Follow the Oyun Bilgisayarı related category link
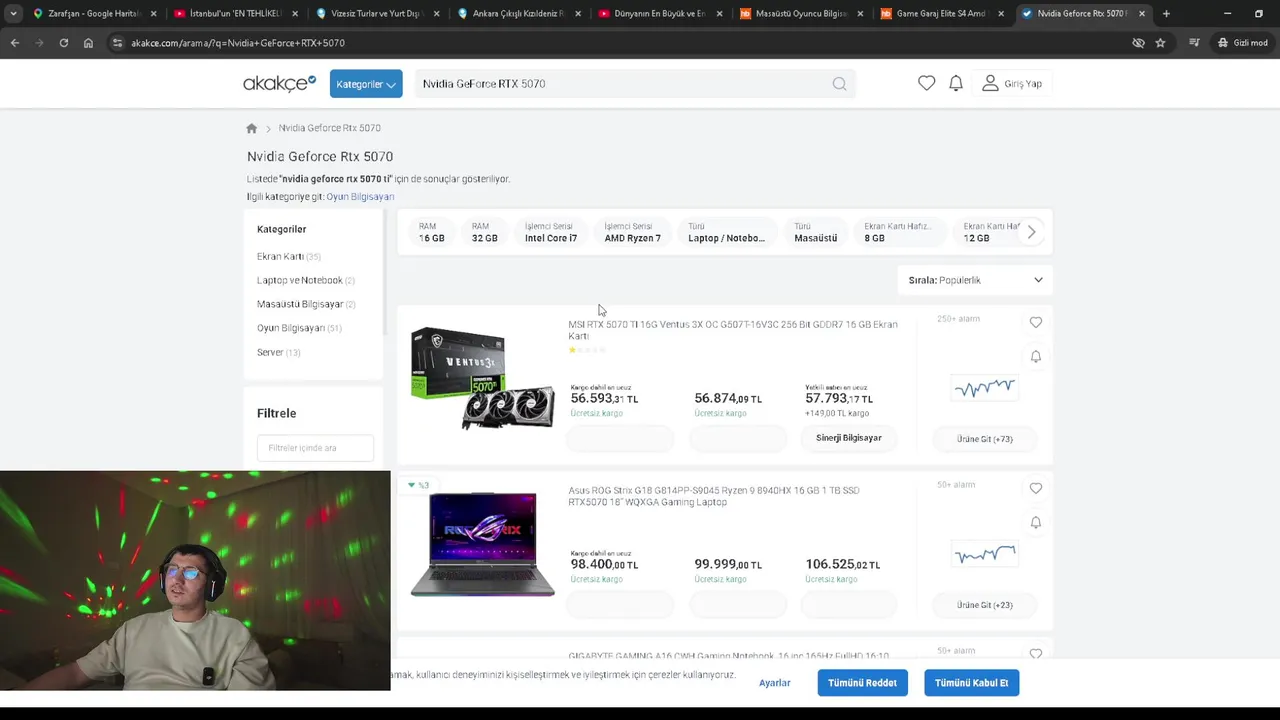The image size is (1280, 720). (x=360, y=197)
